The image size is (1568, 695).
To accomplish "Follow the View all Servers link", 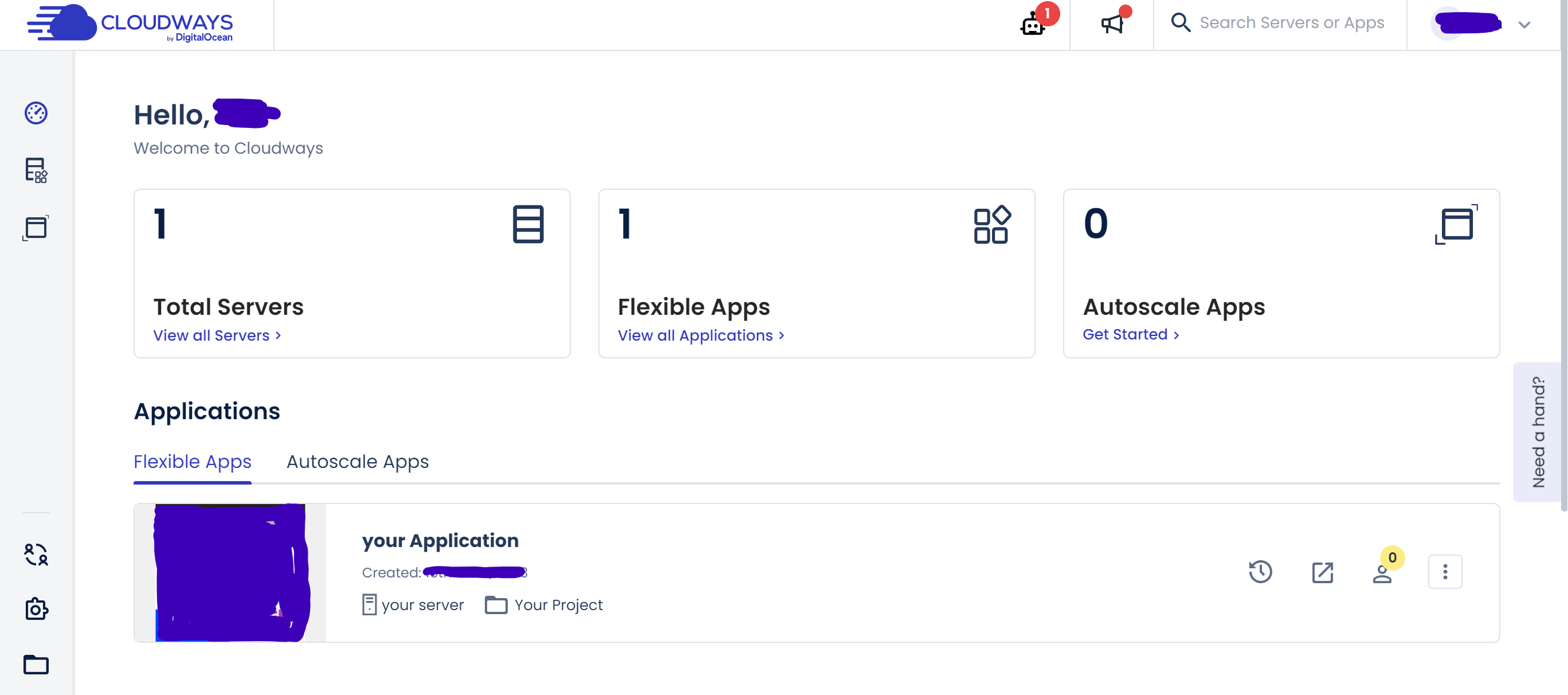I will 217,335.
